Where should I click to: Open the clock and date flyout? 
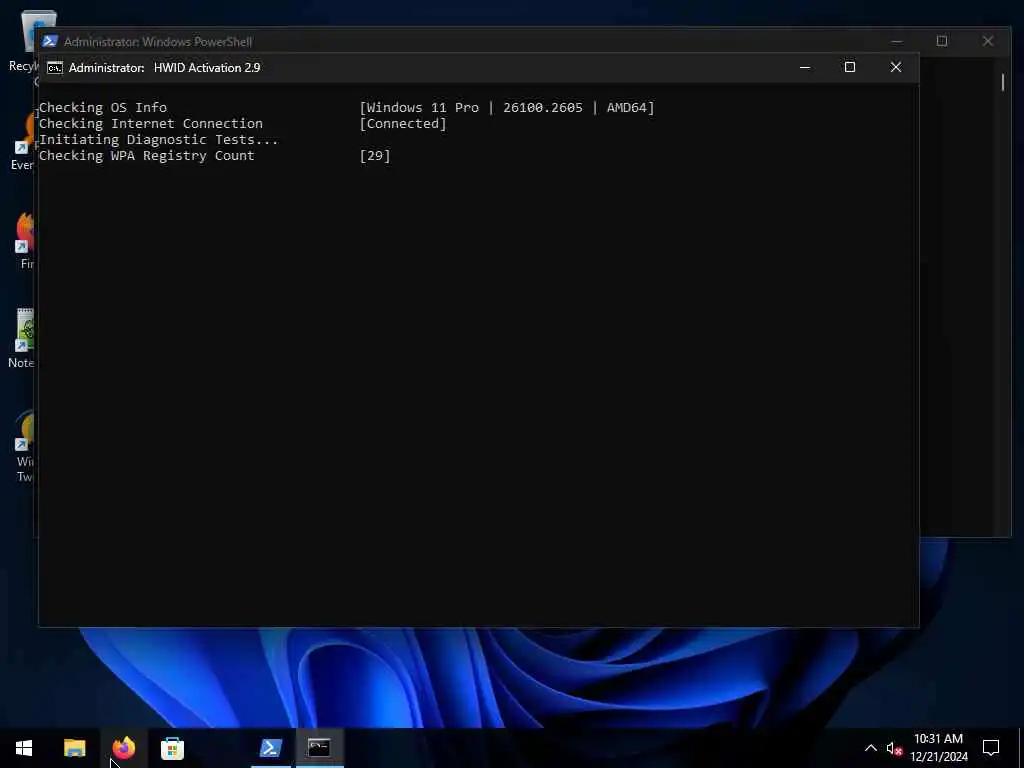[x=938, y=748]
